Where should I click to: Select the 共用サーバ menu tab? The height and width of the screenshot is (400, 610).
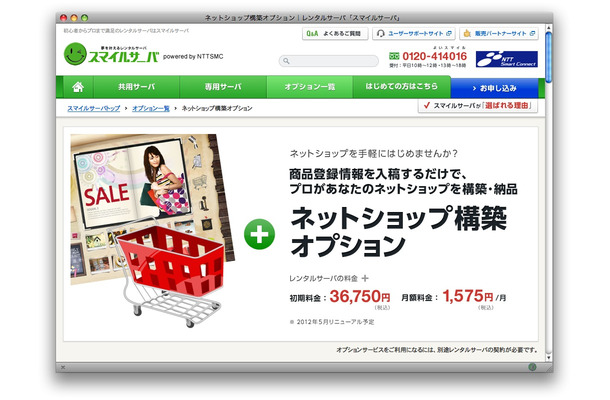coord(137,87)
